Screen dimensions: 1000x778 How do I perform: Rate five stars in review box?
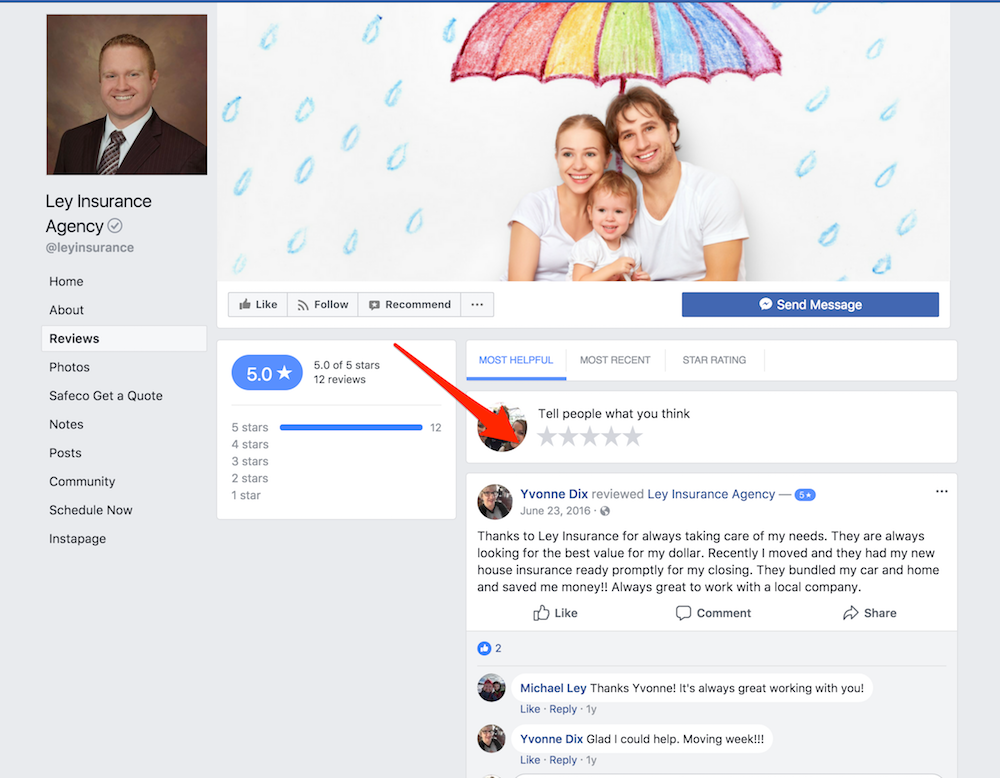(x=633, y=437)
